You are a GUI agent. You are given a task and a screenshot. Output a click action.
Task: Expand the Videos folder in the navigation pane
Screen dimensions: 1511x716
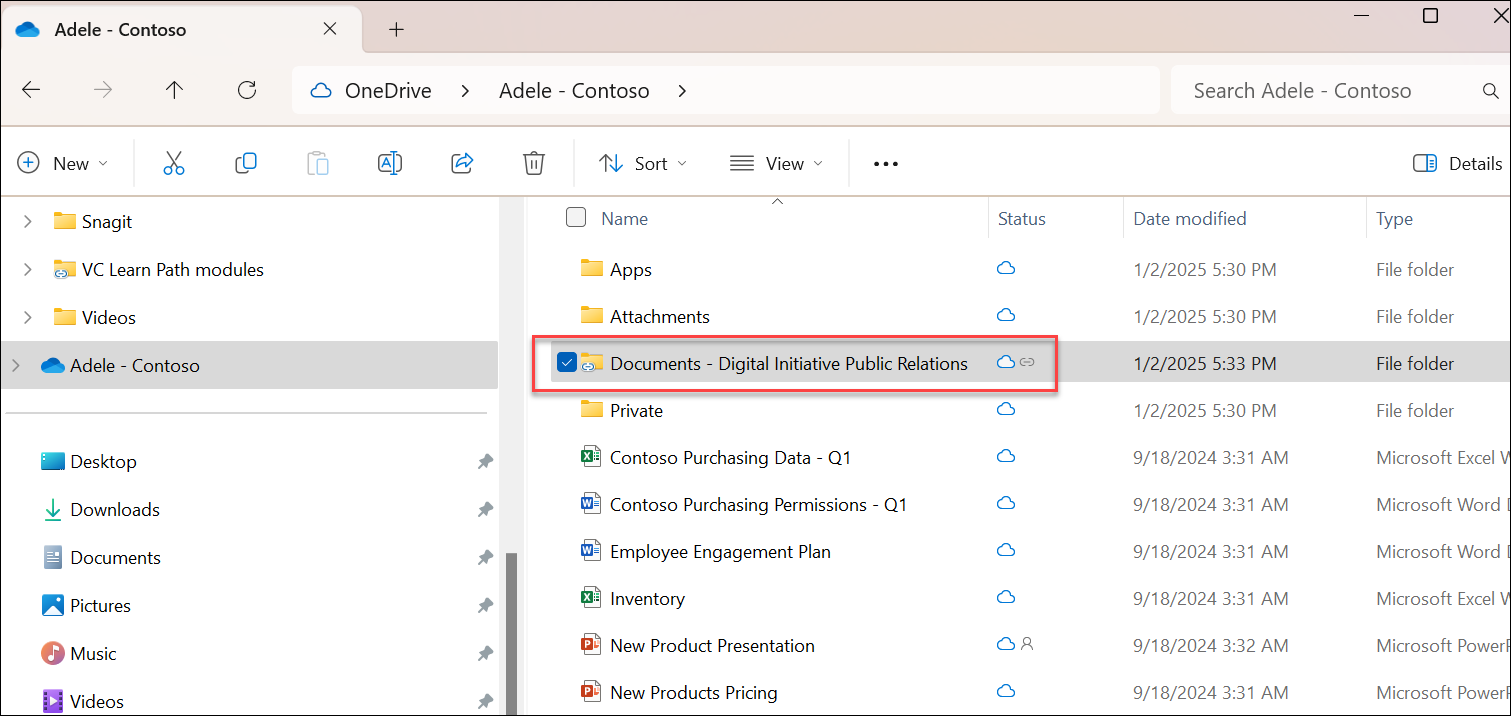(x=27, y=317)
